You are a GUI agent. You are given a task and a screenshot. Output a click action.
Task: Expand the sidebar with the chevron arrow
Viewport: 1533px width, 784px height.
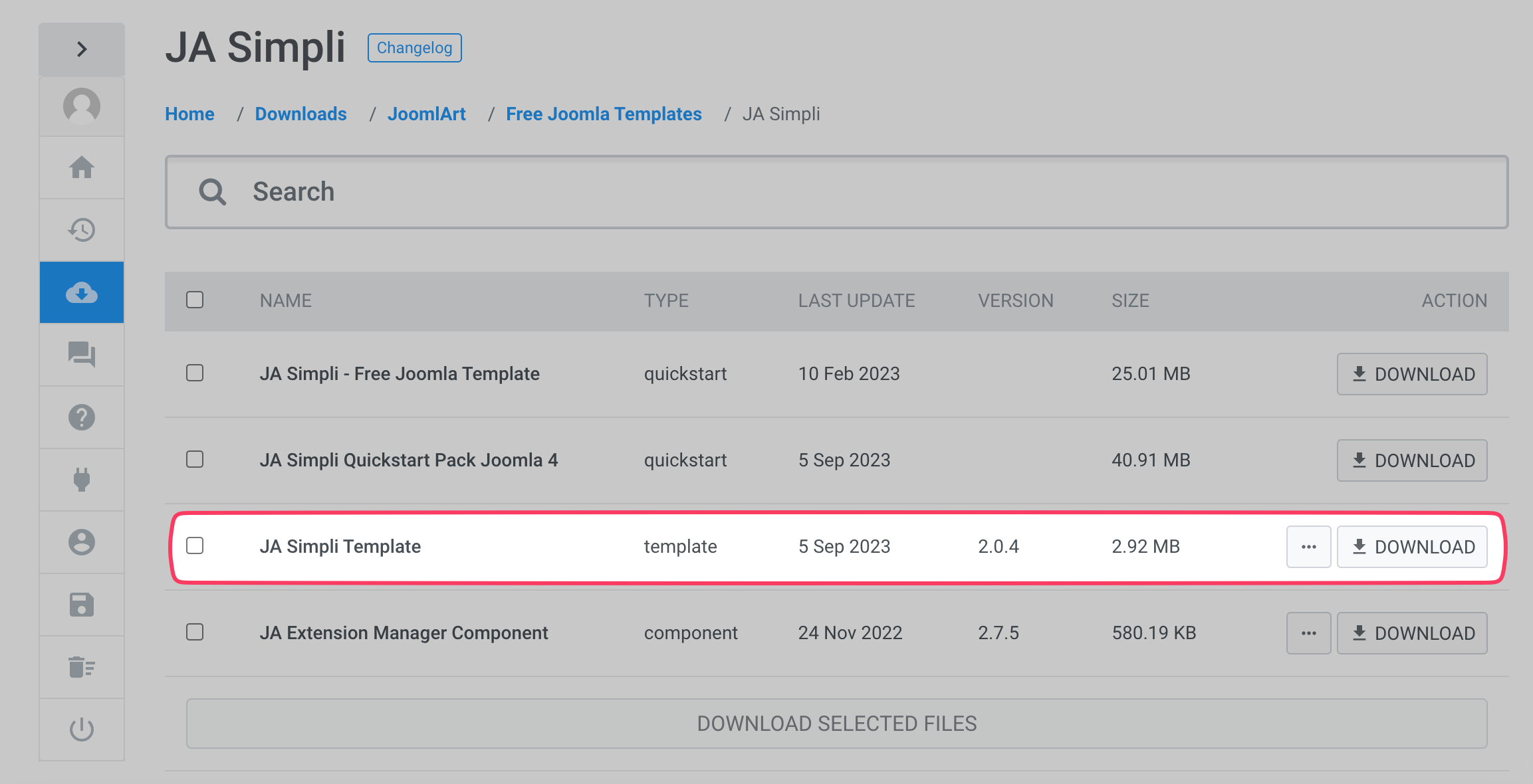click(x=82, y=49)
